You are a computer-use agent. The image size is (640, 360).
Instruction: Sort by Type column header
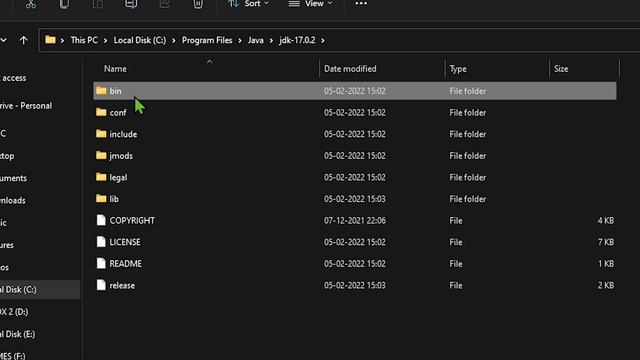pos(458,69)
